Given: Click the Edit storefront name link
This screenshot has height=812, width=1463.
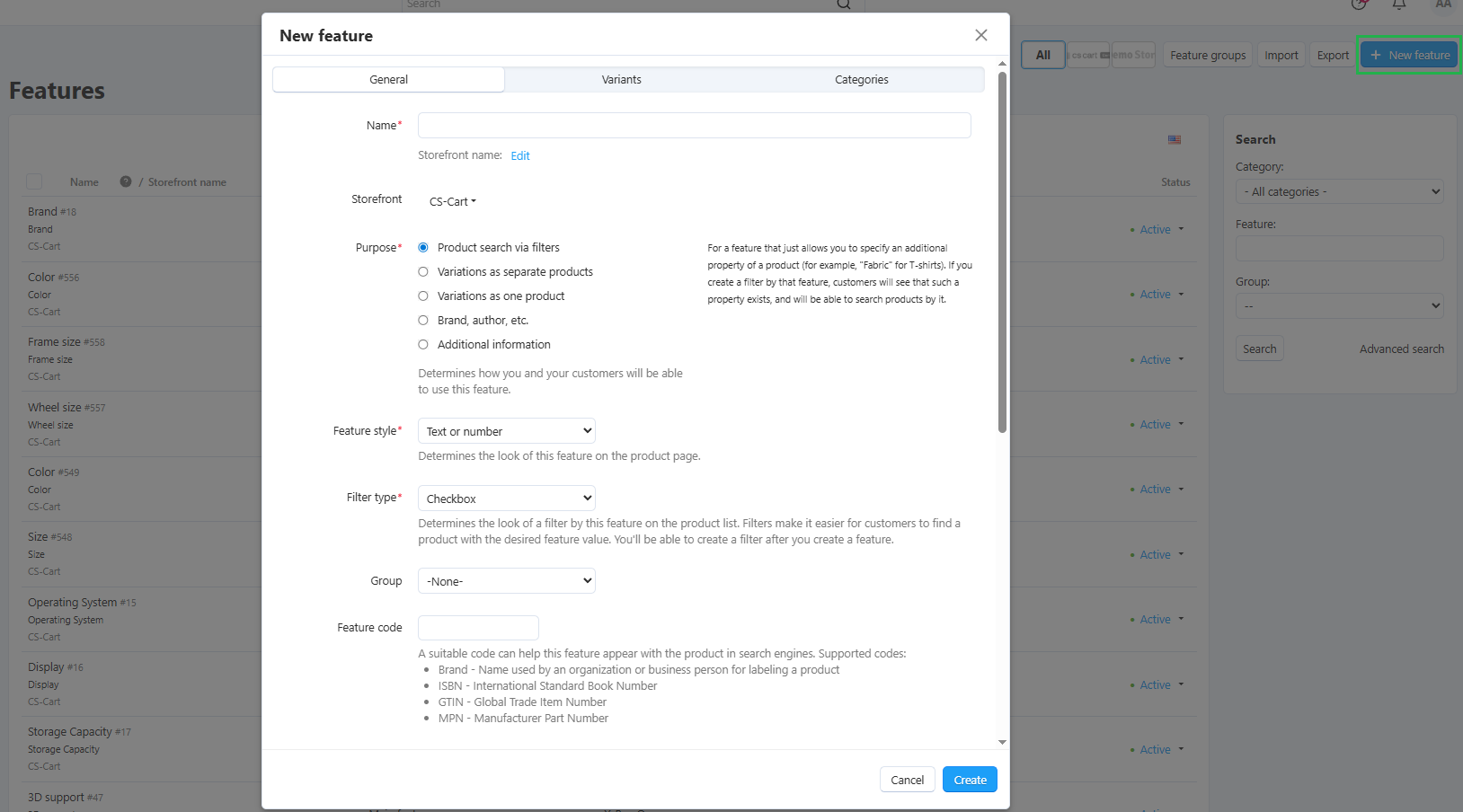Looking at the screenshot, I should pos(520,155).
